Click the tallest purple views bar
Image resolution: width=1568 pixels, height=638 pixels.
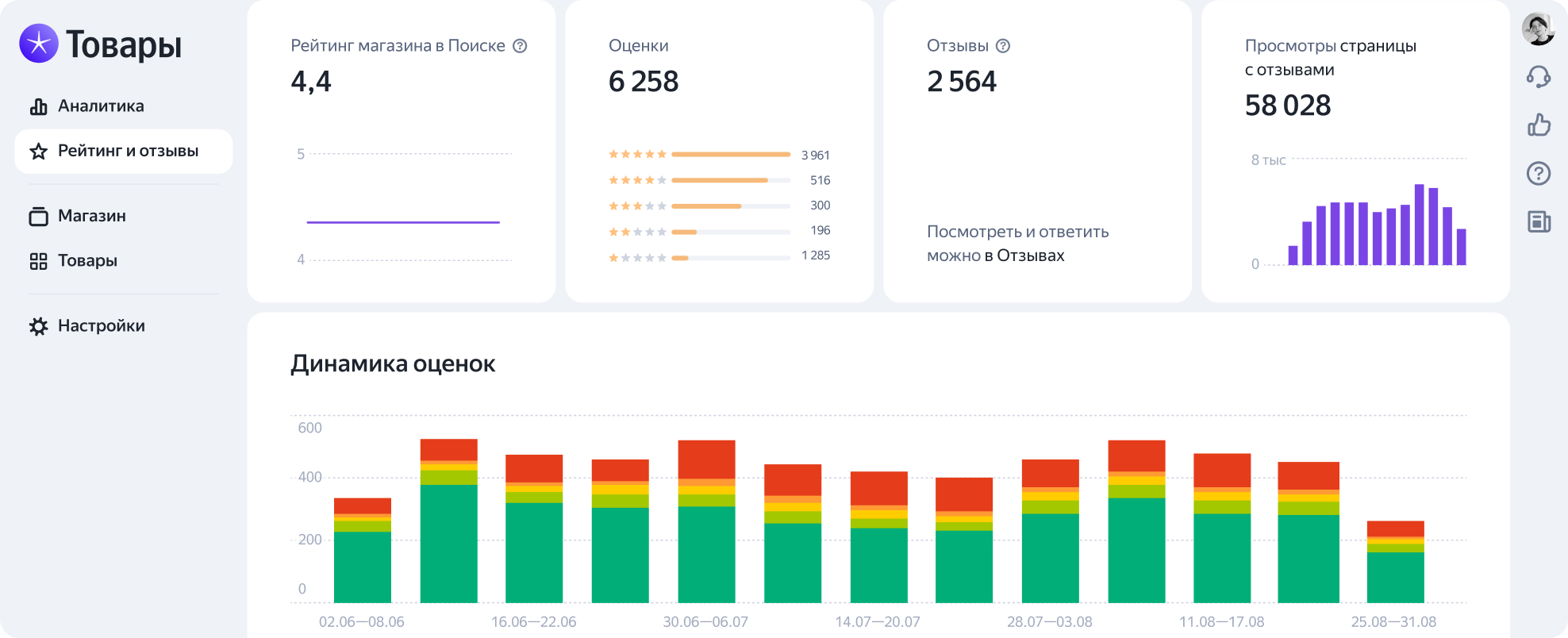(1420, 225)
